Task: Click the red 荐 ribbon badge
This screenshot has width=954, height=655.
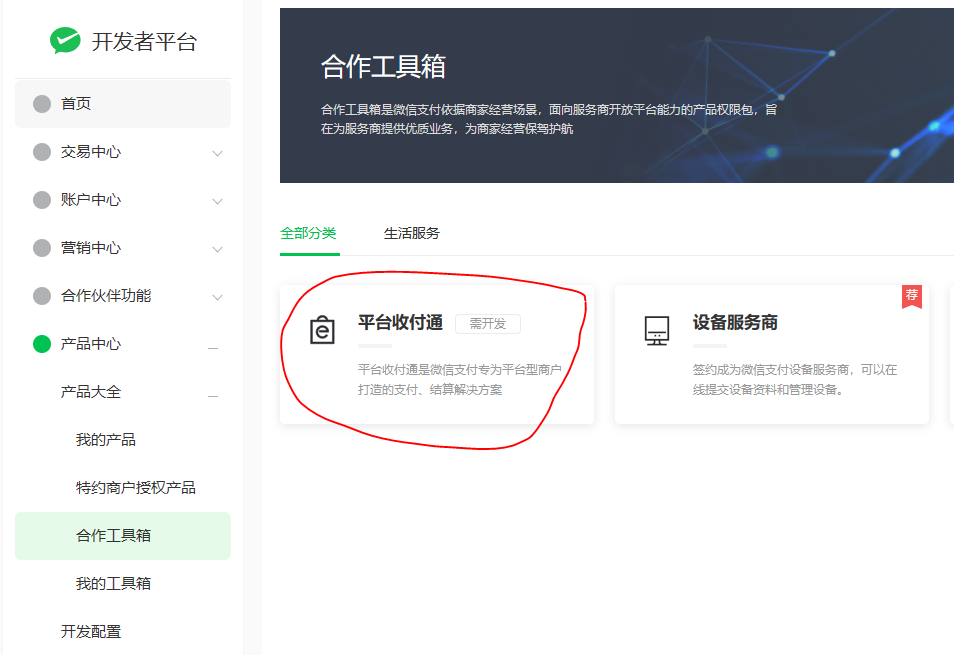Action: point(911,296)
